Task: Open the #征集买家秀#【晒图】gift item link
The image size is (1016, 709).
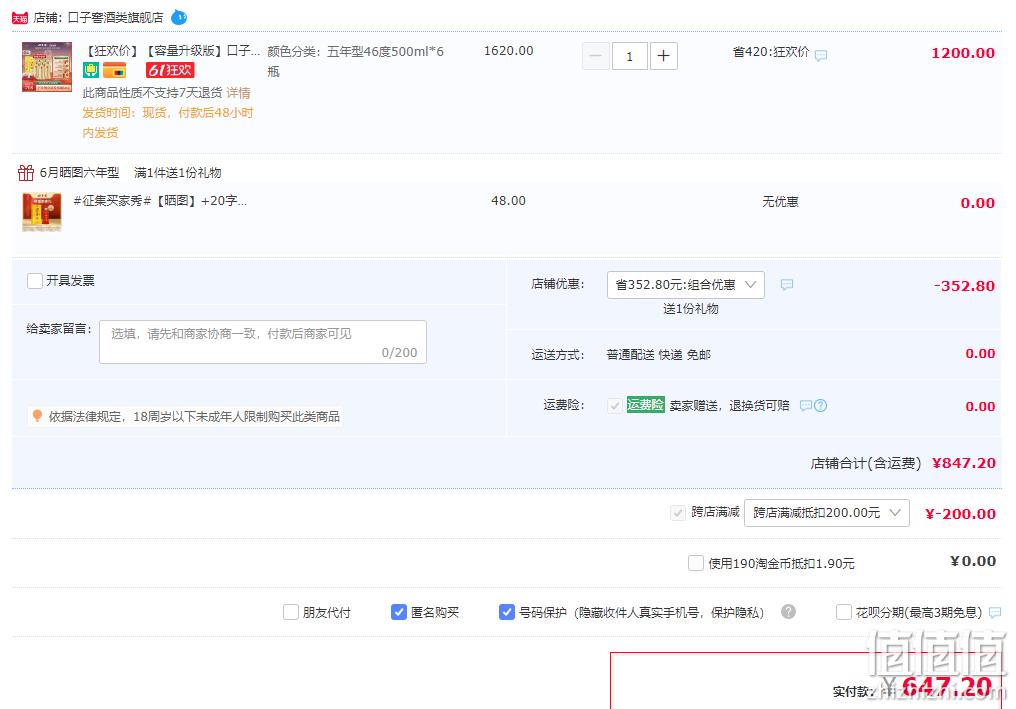Action: pyautogui.click(x=160, y=200)
